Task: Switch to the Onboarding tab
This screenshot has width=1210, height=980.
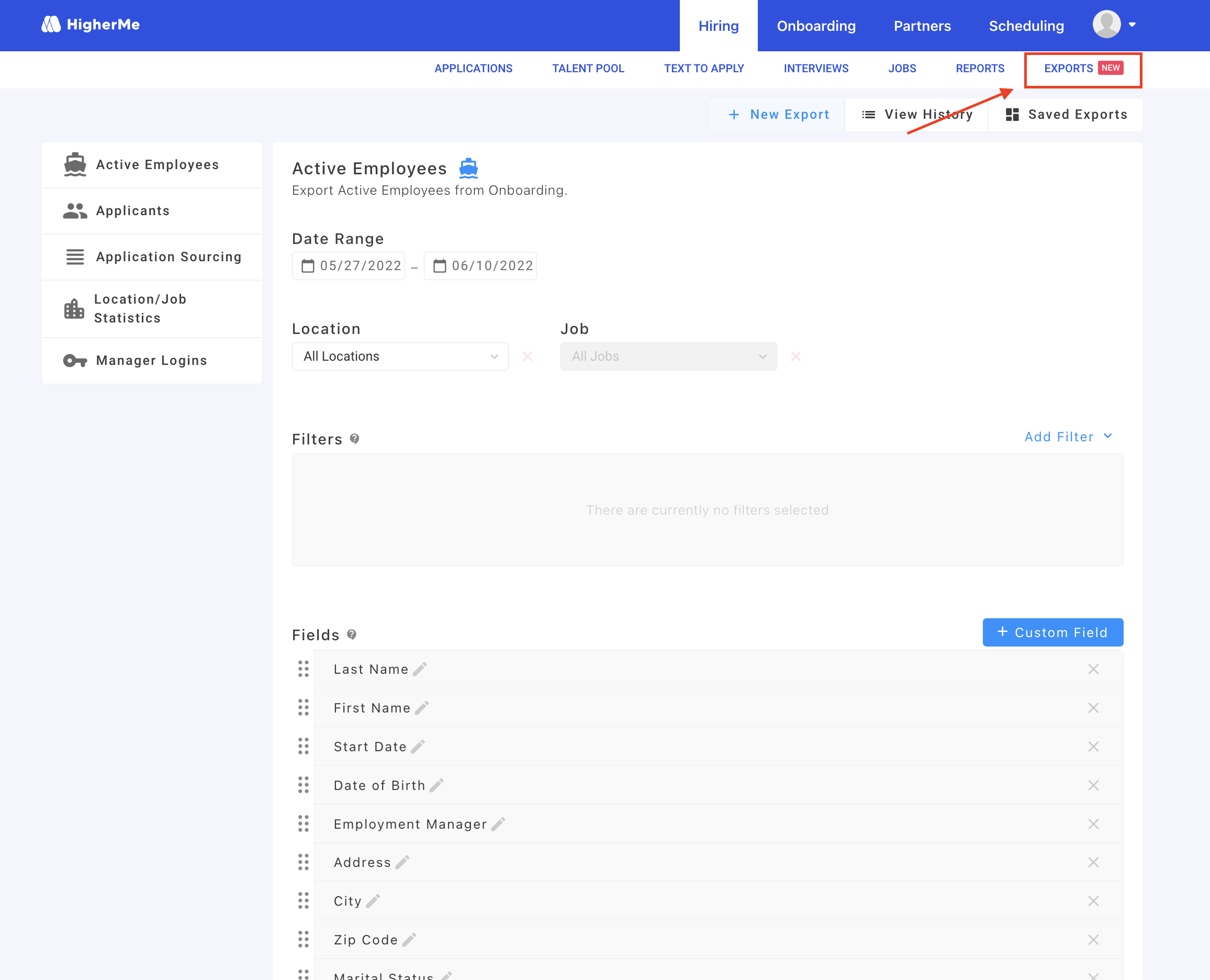Action: [816, 26]
